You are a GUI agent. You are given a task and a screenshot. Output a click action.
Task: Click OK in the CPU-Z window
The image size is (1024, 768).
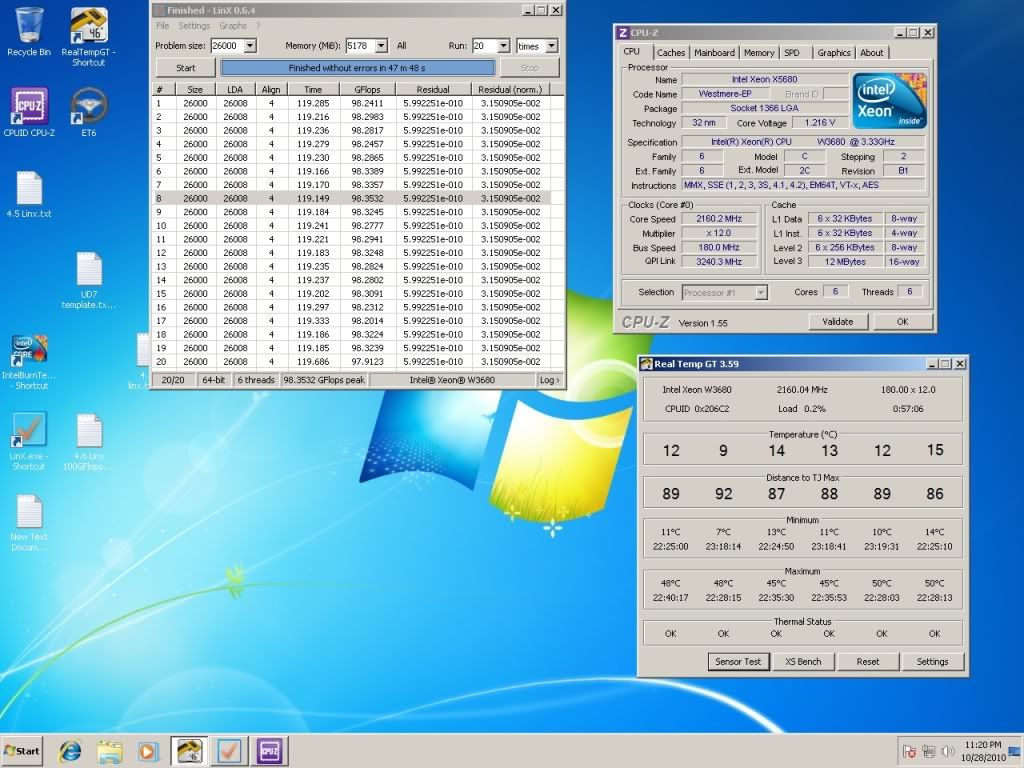pos(903,321)
